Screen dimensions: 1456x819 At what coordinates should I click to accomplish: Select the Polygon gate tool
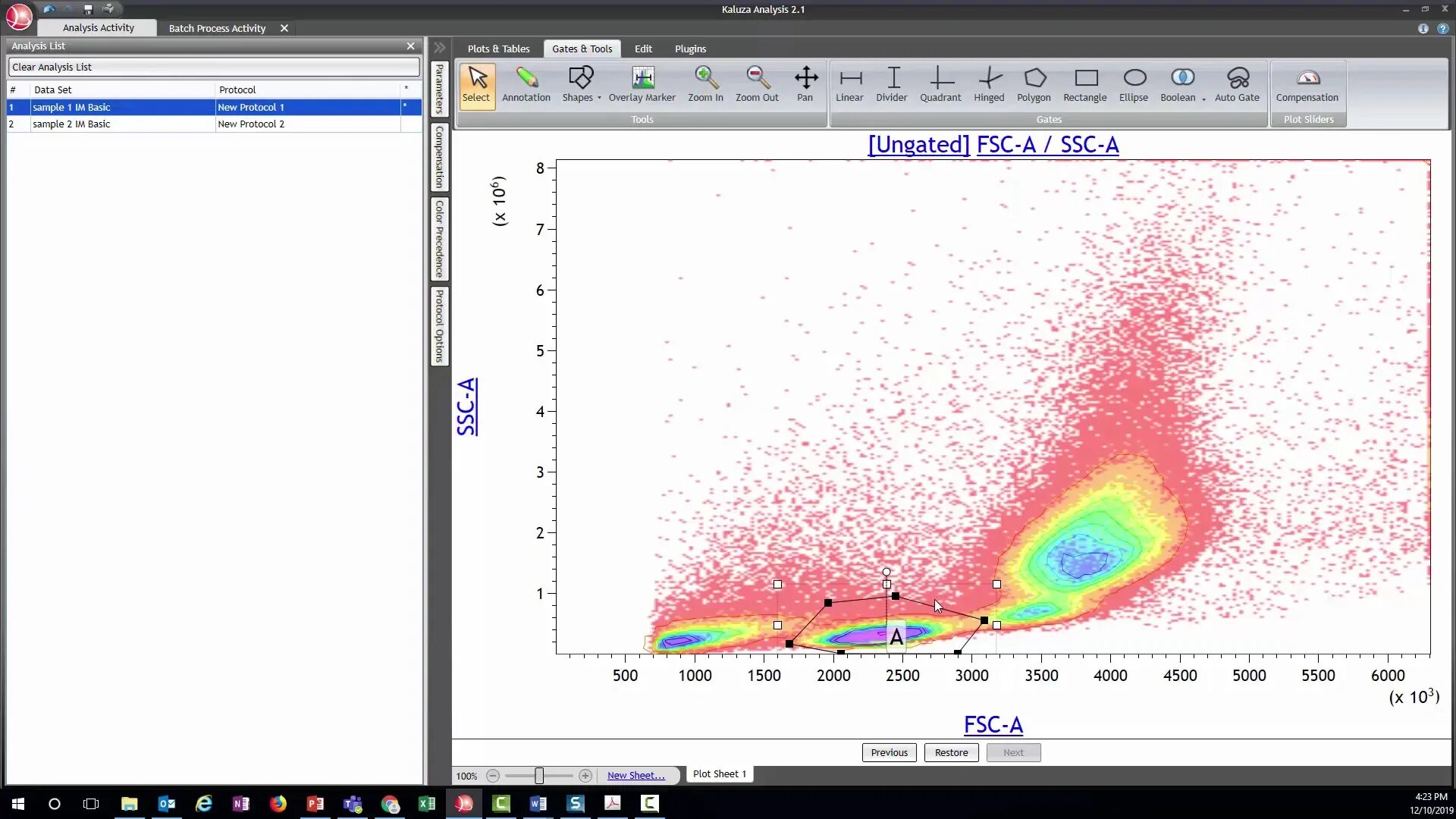click(1034, 84)
